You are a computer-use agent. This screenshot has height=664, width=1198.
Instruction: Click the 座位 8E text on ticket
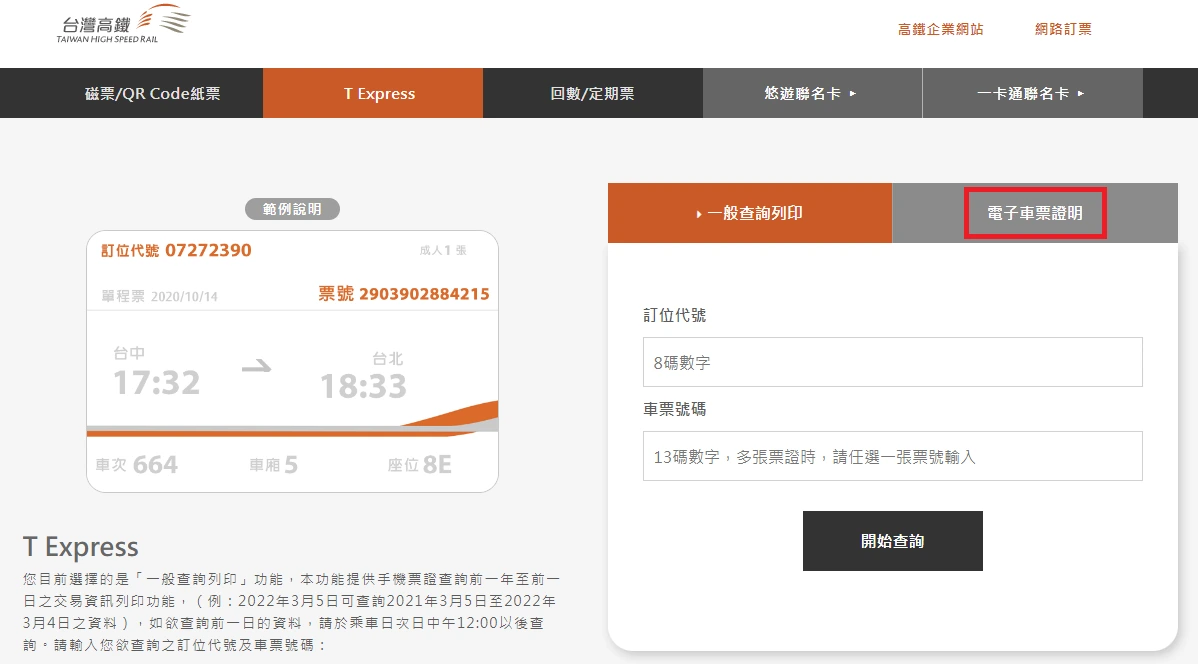coord(419,465)
